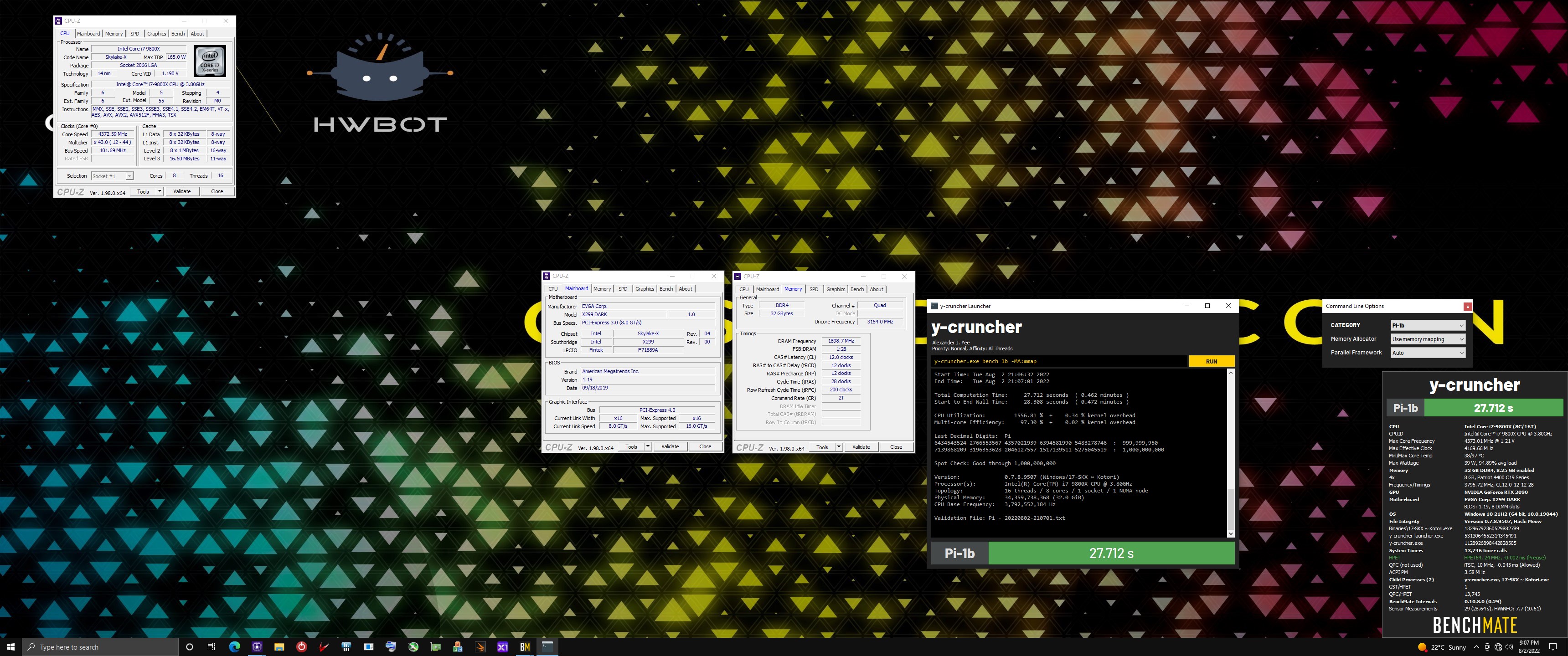
Task: Click the orange swirl taskbar icon
Action: click(x=480, y=646)
